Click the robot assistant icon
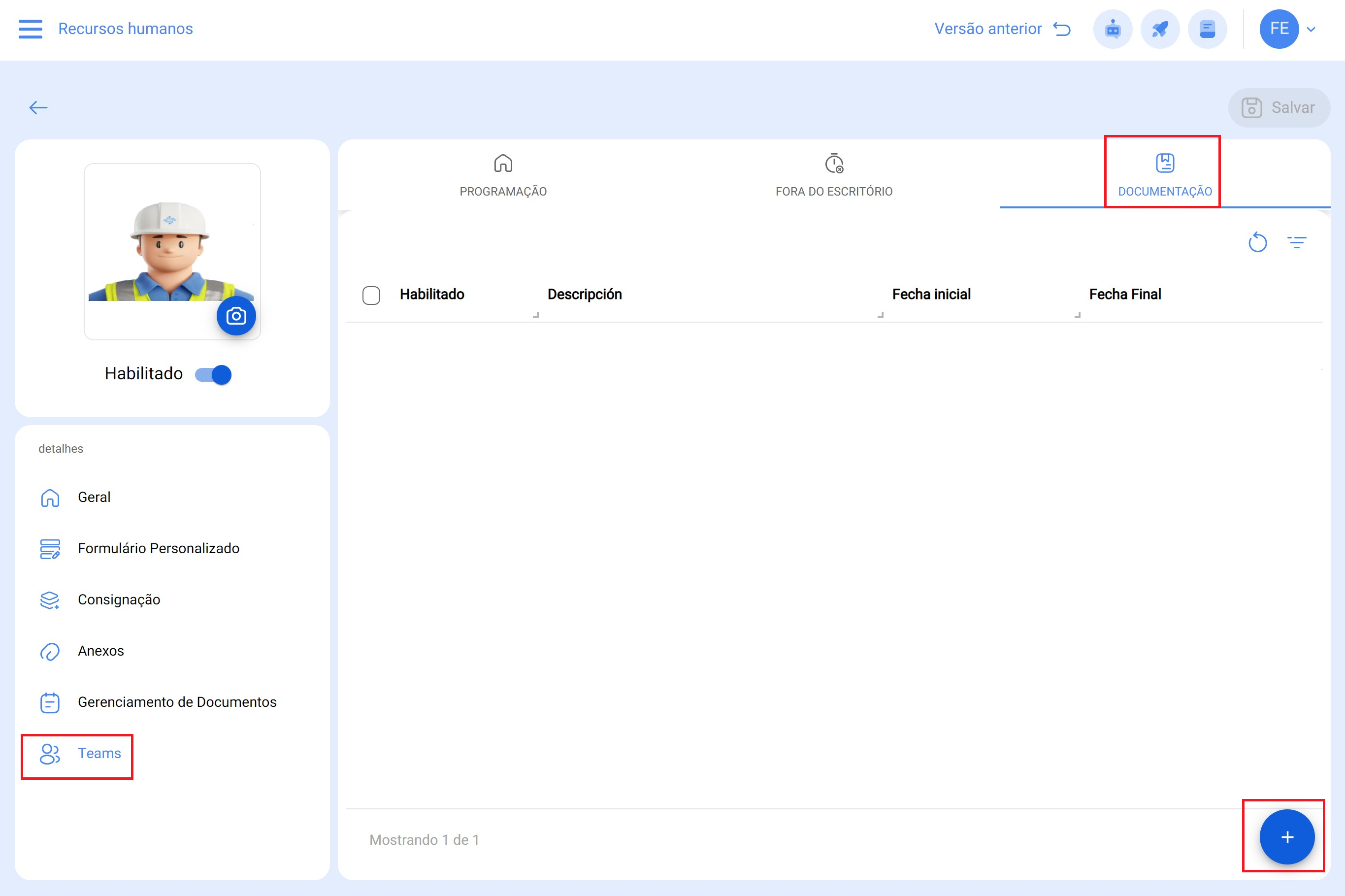The width and height of the screenshot is (1345, 896). 1112,29
